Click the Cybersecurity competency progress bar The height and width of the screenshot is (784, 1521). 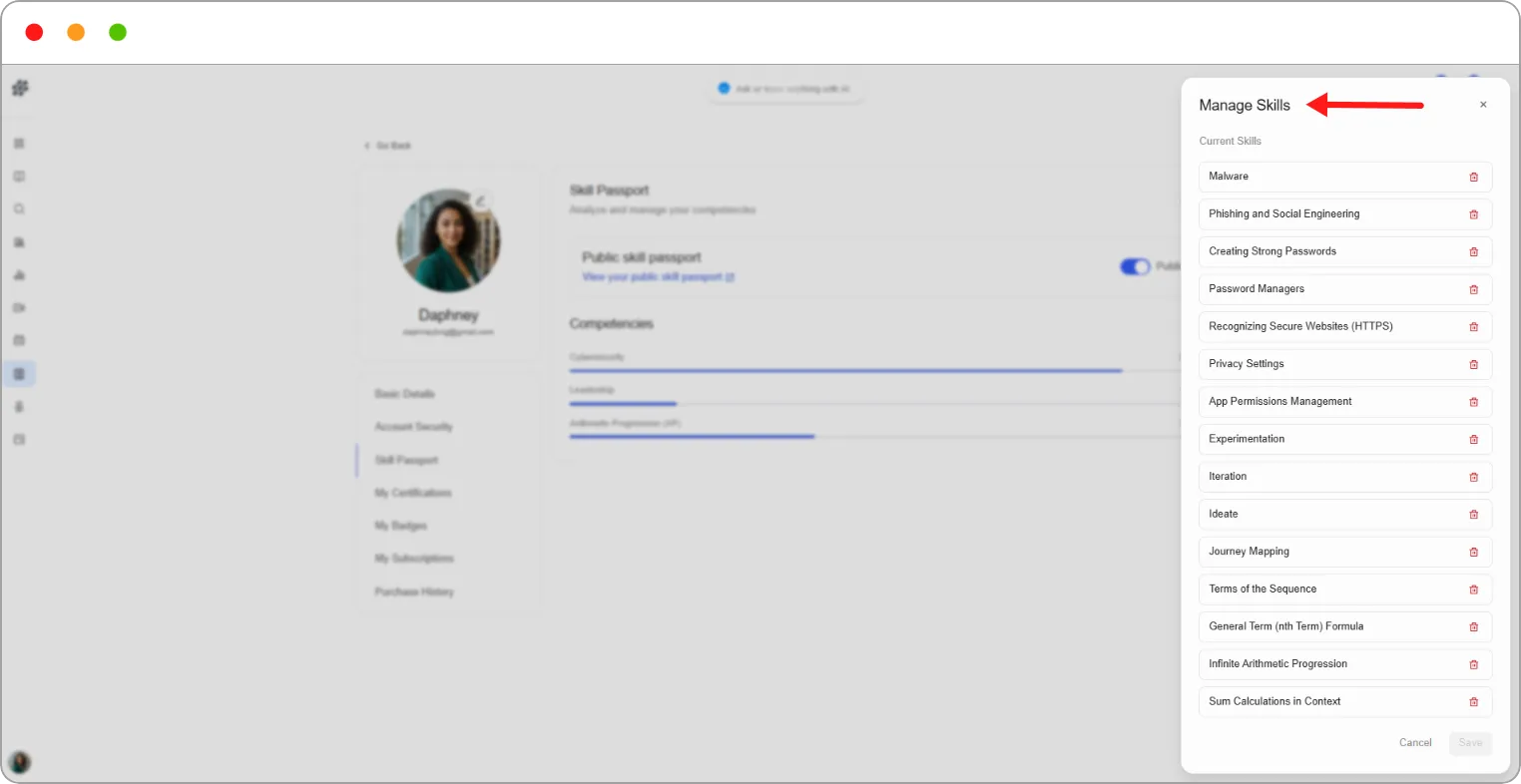point(875,370)
